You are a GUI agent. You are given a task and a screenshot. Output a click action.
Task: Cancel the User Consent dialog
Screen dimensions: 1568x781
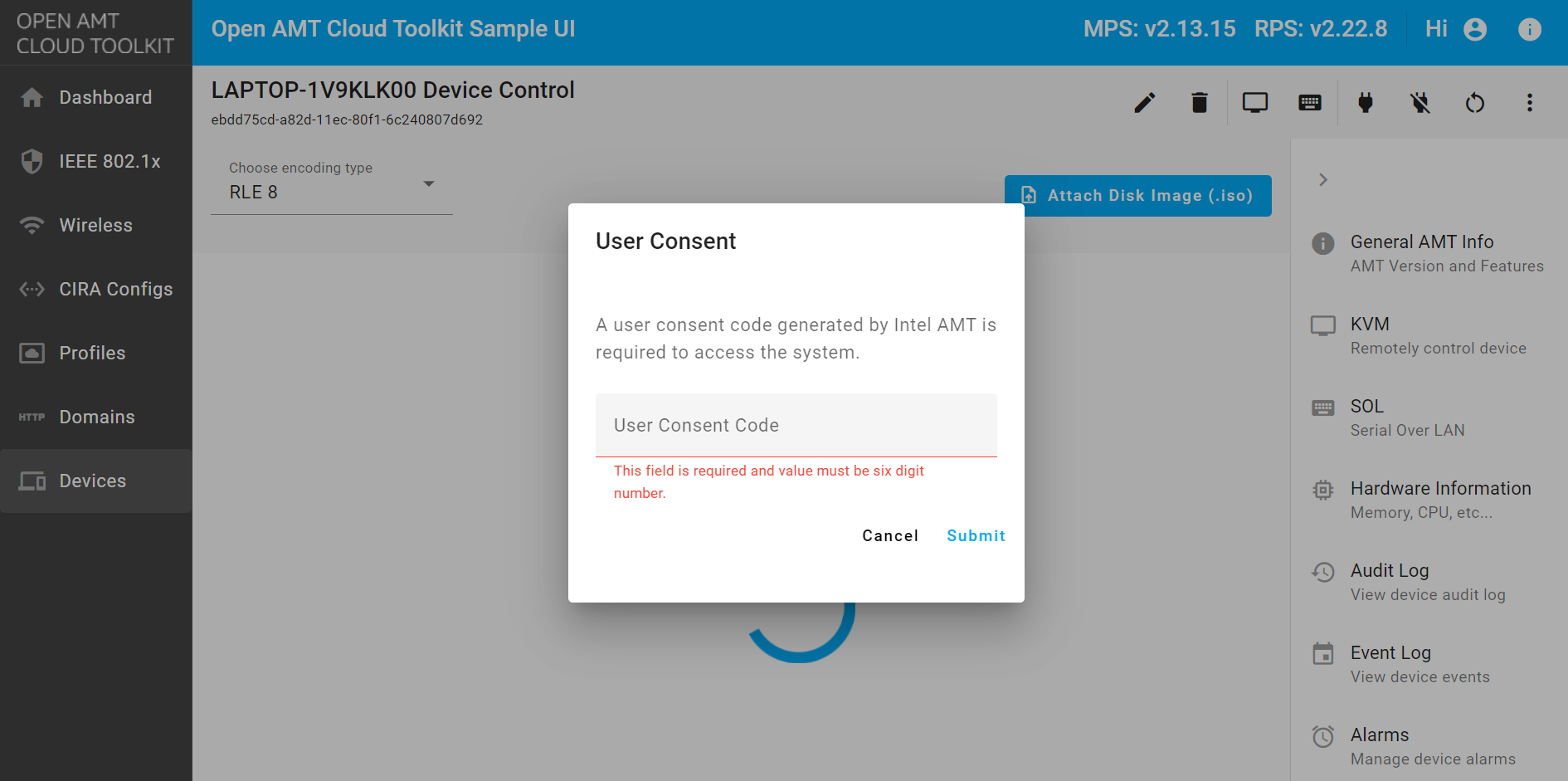(x=889, y=535)
